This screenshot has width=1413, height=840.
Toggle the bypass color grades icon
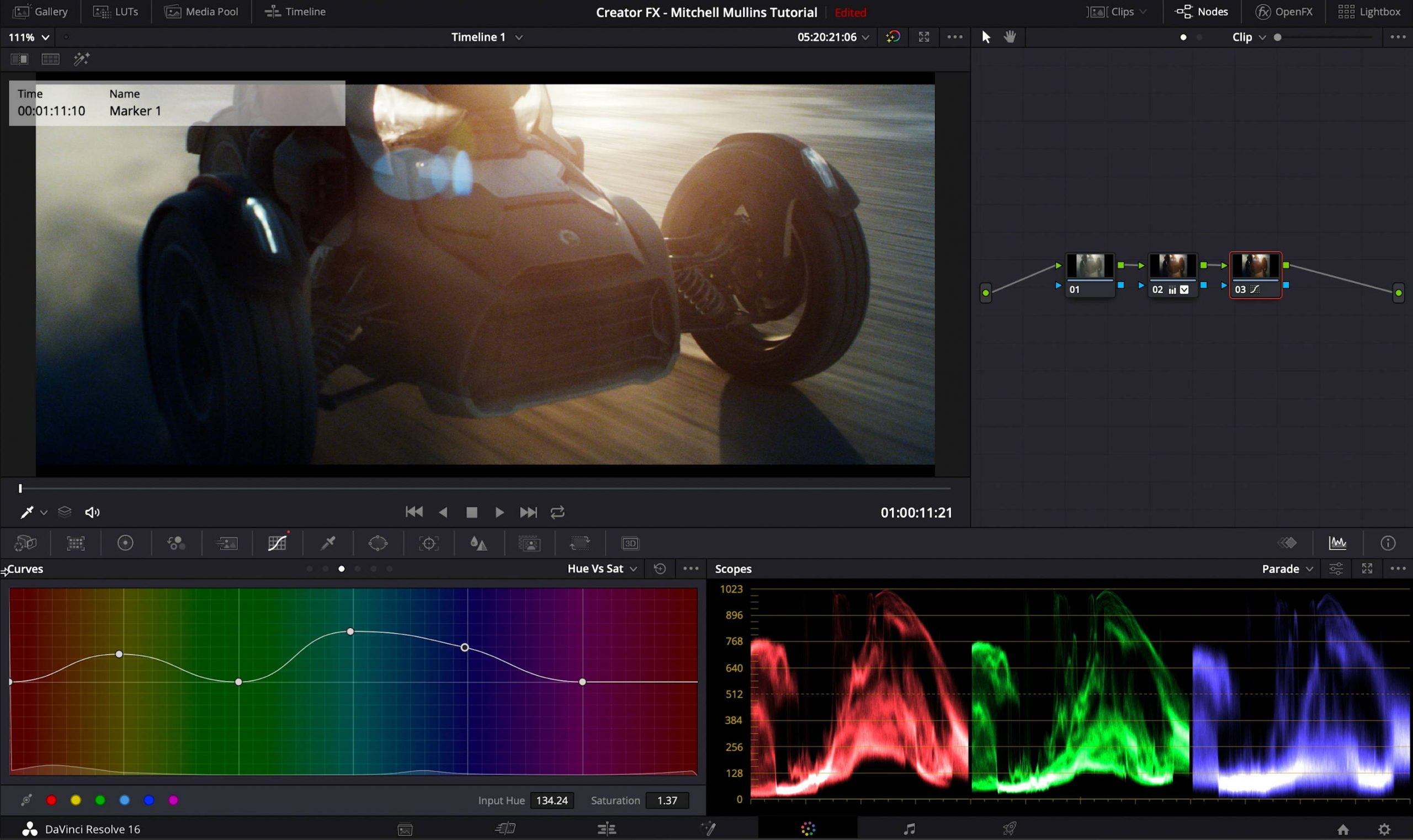coord(893,38)
